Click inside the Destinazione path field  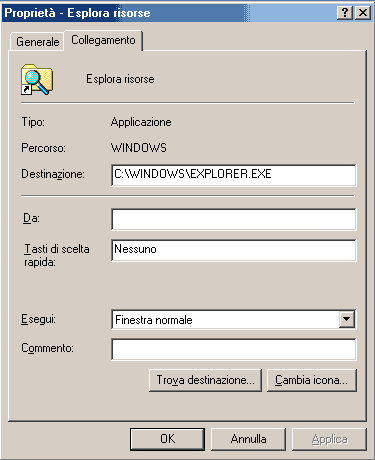pyautogui.click(x=234, y=175)
